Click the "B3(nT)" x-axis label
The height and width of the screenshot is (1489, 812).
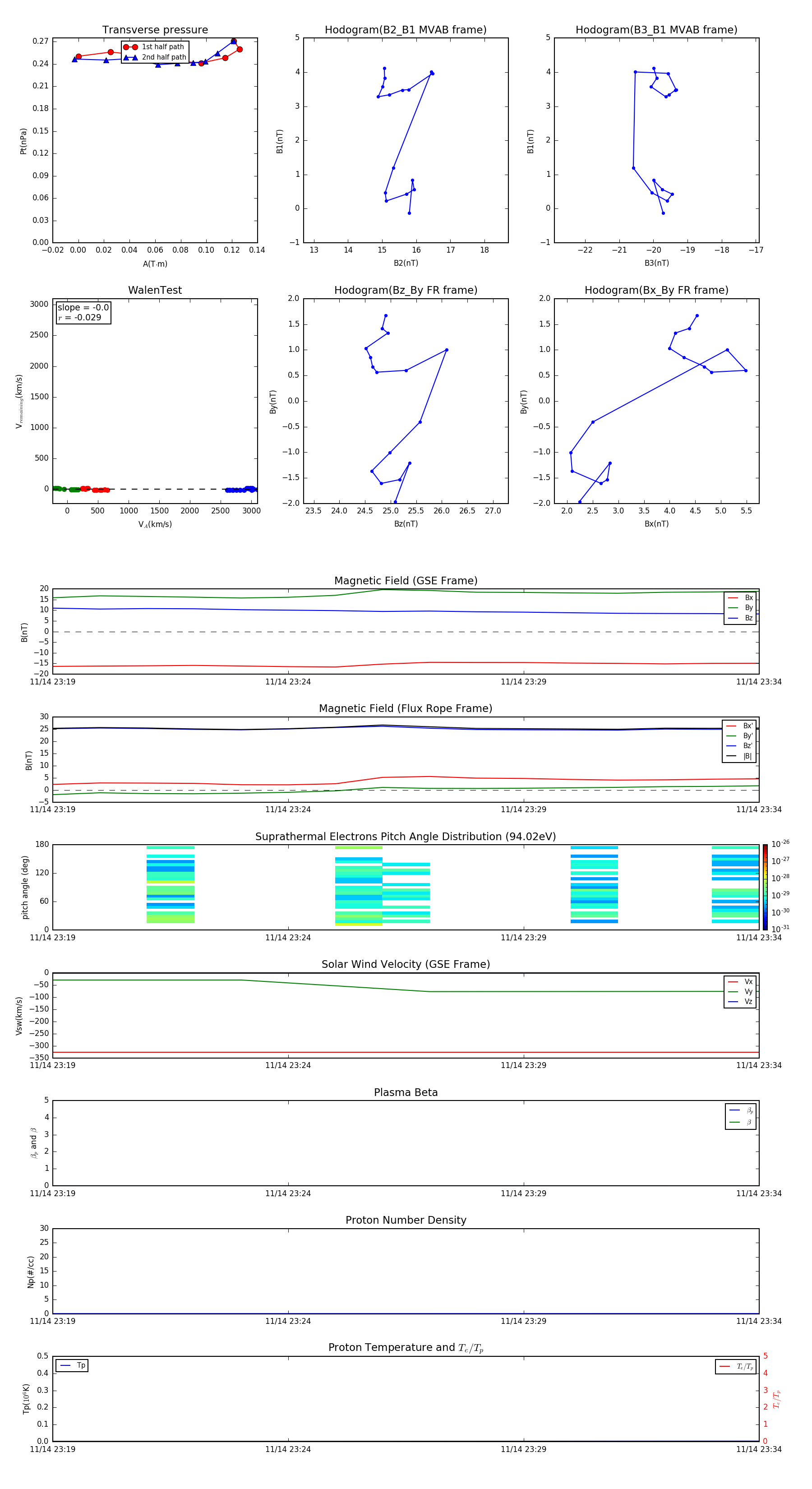click(656, 264)
